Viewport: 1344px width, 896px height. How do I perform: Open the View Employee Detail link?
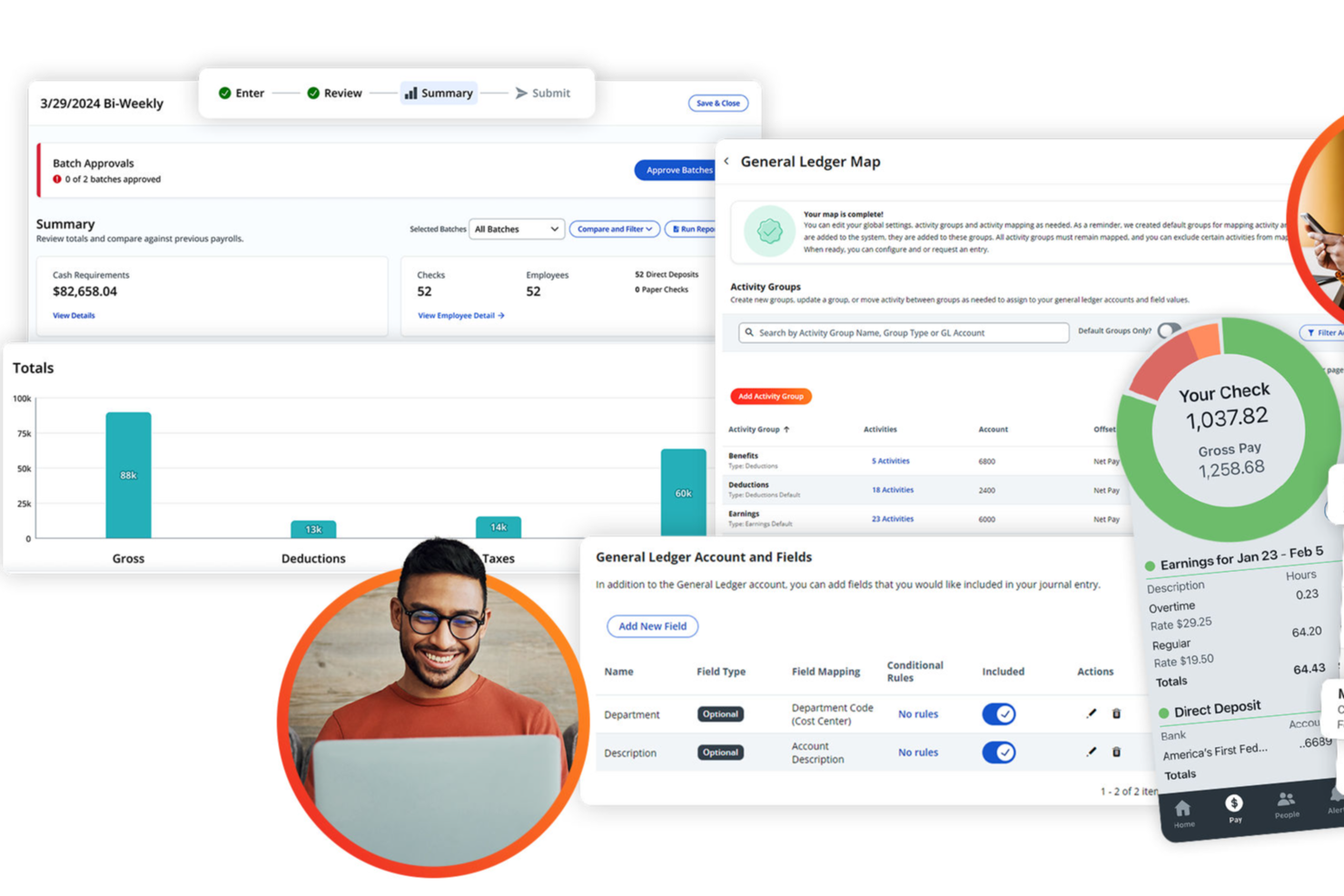point(460,315)
